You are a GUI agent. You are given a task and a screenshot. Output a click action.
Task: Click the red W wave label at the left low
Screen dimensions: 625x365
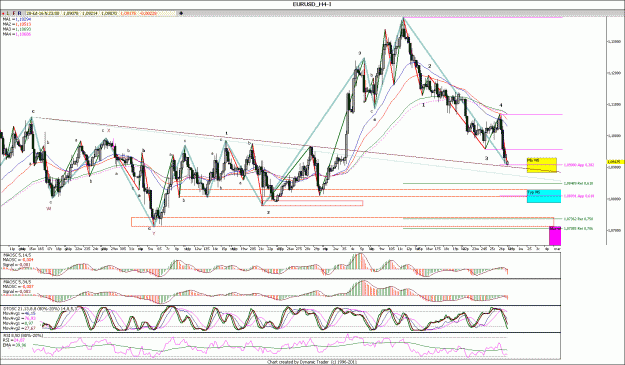49,208
